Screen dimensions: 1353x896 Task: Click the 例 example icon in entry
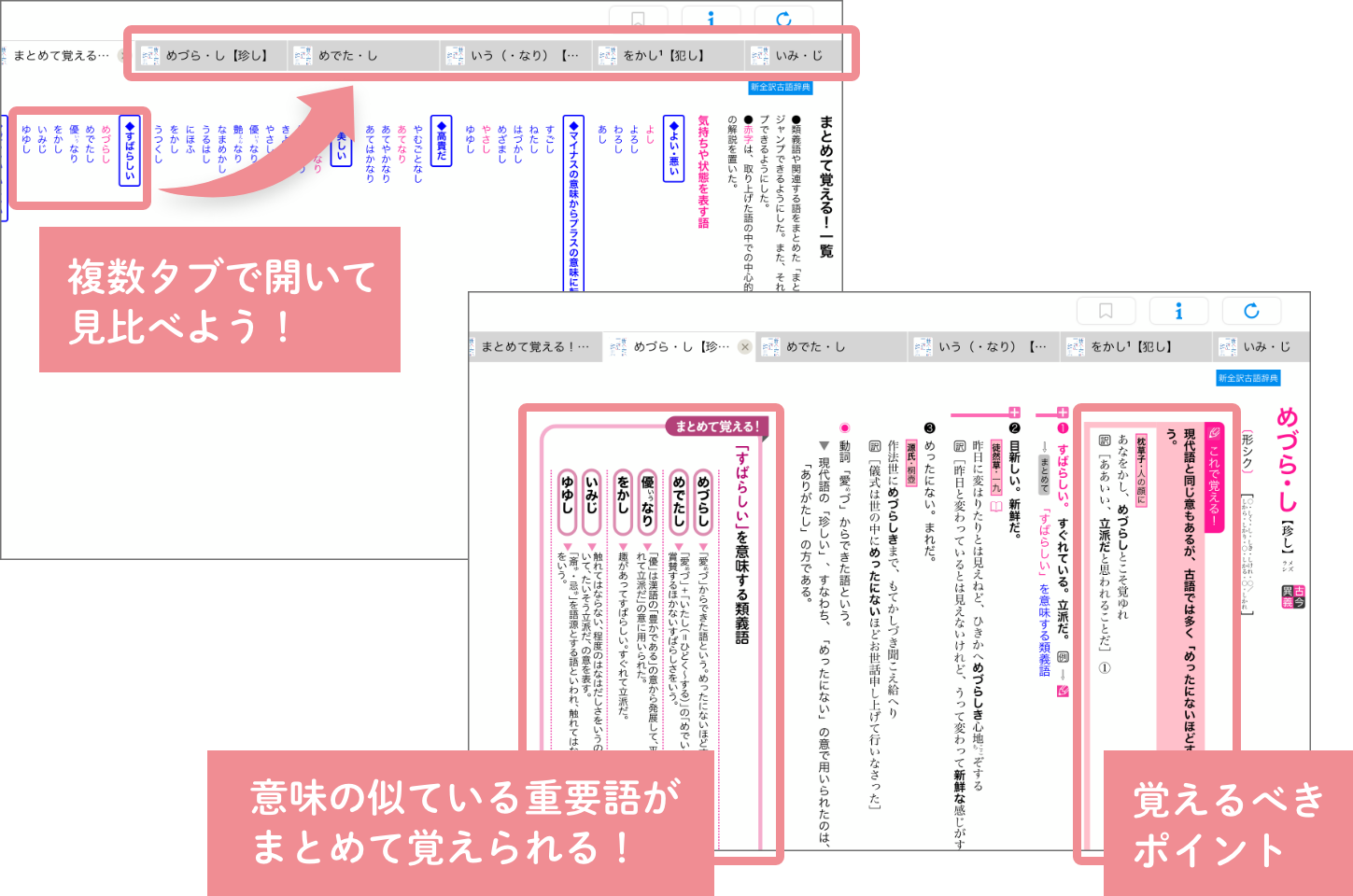click(1063, 657)
